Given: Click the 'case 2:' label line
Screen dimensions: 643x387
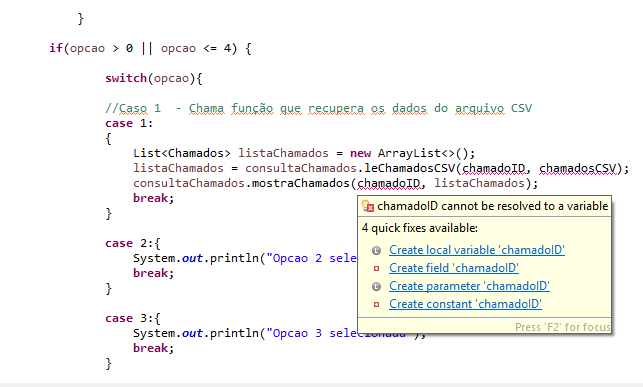Looking at the screenshot, I should [x=132, y=244].
